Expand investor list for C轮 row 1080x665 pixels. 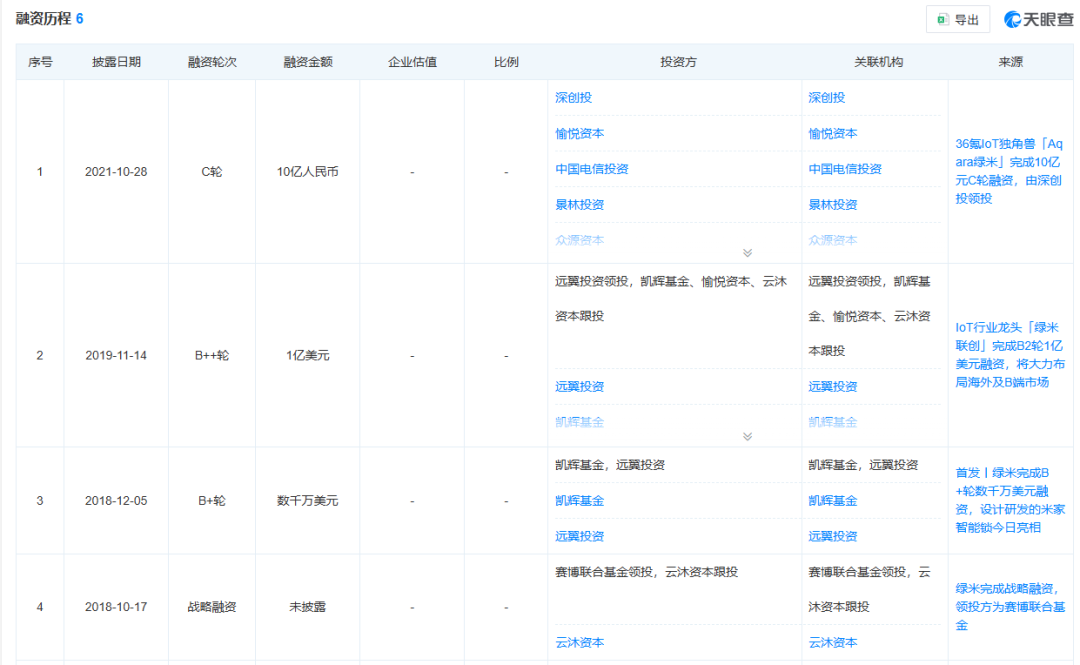[747, 253]
